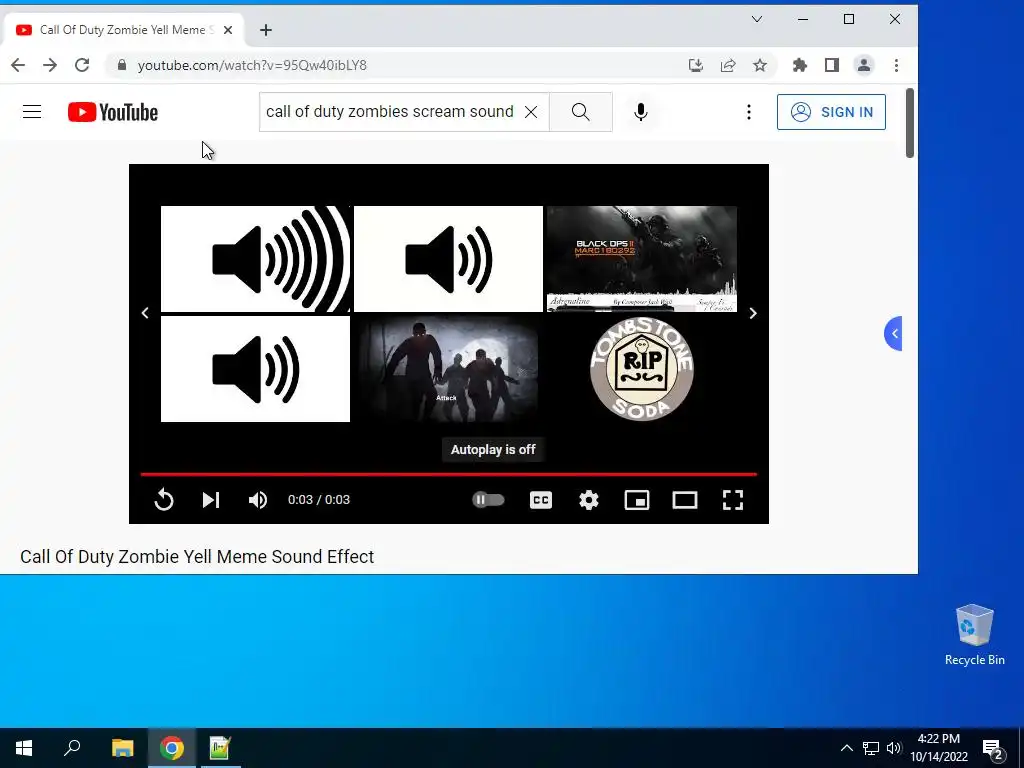Switch to miniplayer mode
This screenshot has width=1024, height=768.
637,500
